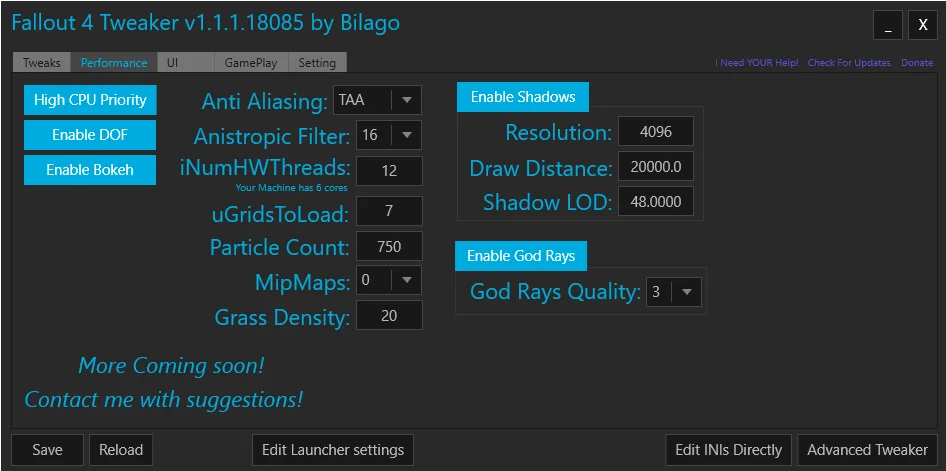Click the Fallout 4 Tweaker title text
Viewport: 946px width, 471px height.
[206, 23]
